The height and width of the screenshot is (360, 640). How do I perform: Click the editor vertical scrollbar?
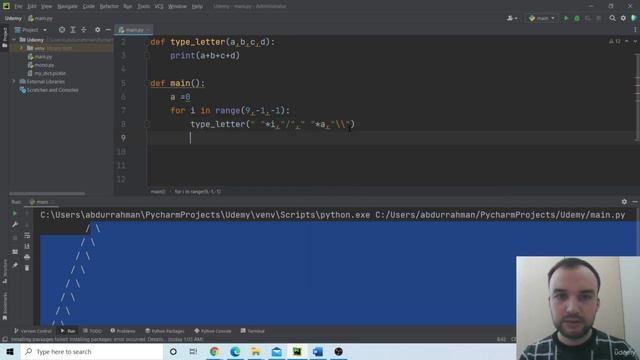[x=638, y=98]
